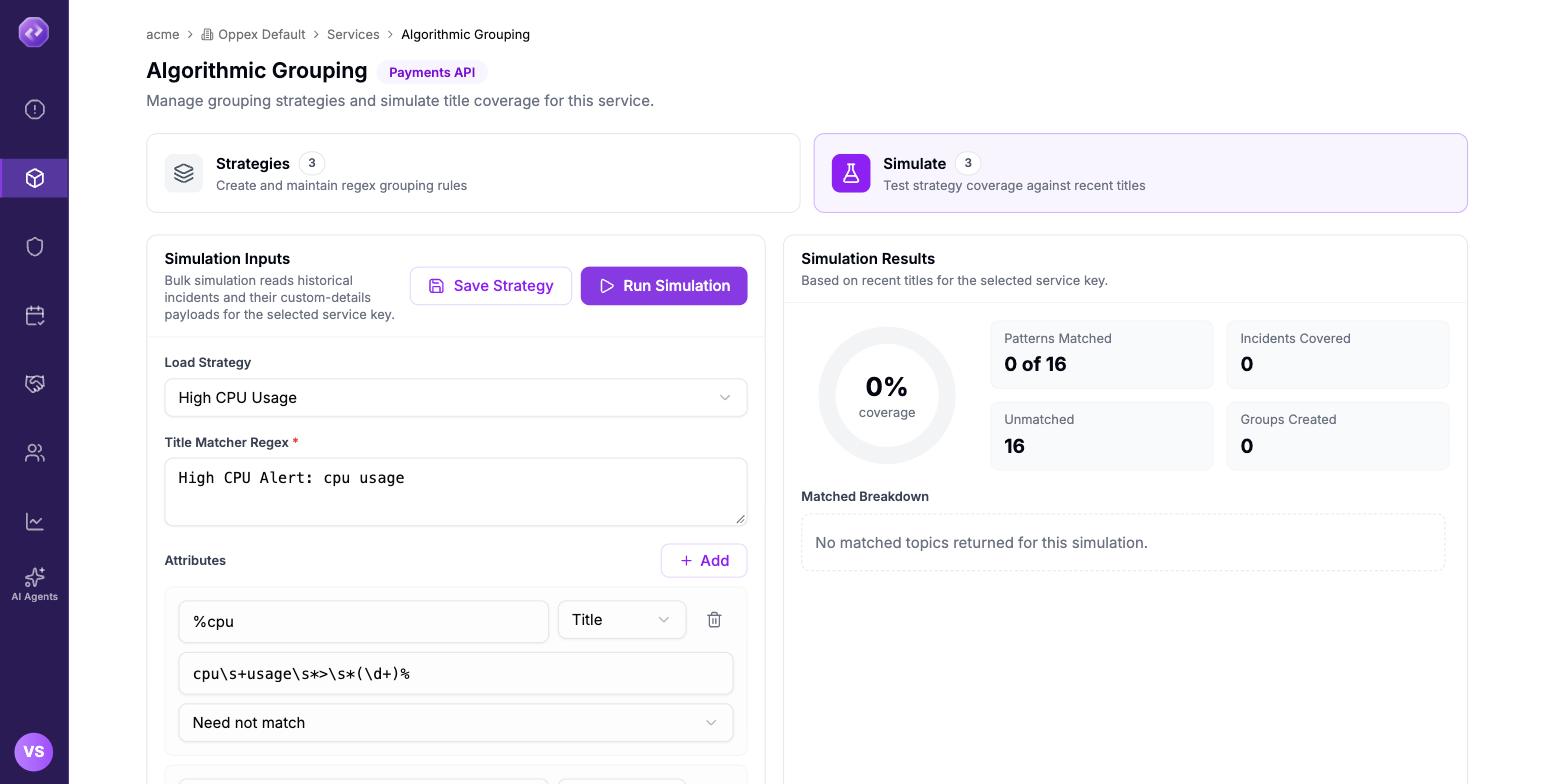Open the VS user avatar menu
The height and width of the screenshot is (784, 1545).
click(34, 752)
